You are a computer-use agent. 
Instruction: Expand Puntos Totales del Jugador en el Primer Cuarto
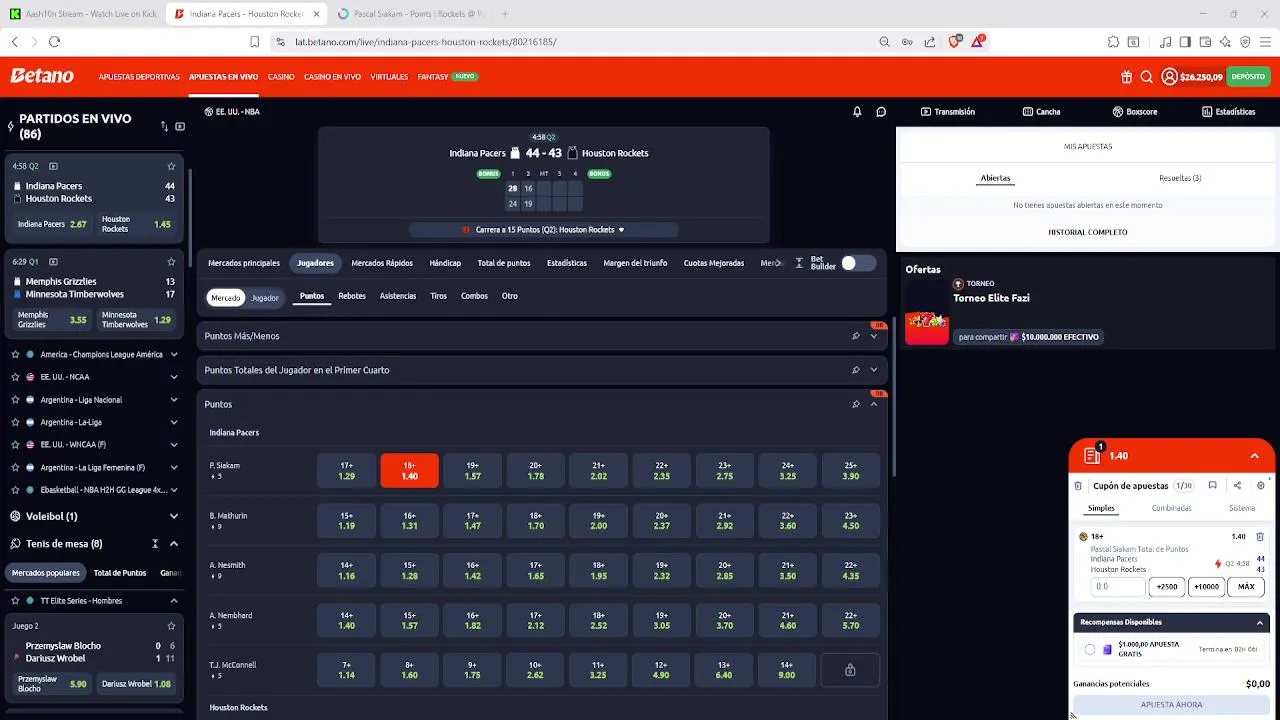pyautogui.click(x=874, y=370)
